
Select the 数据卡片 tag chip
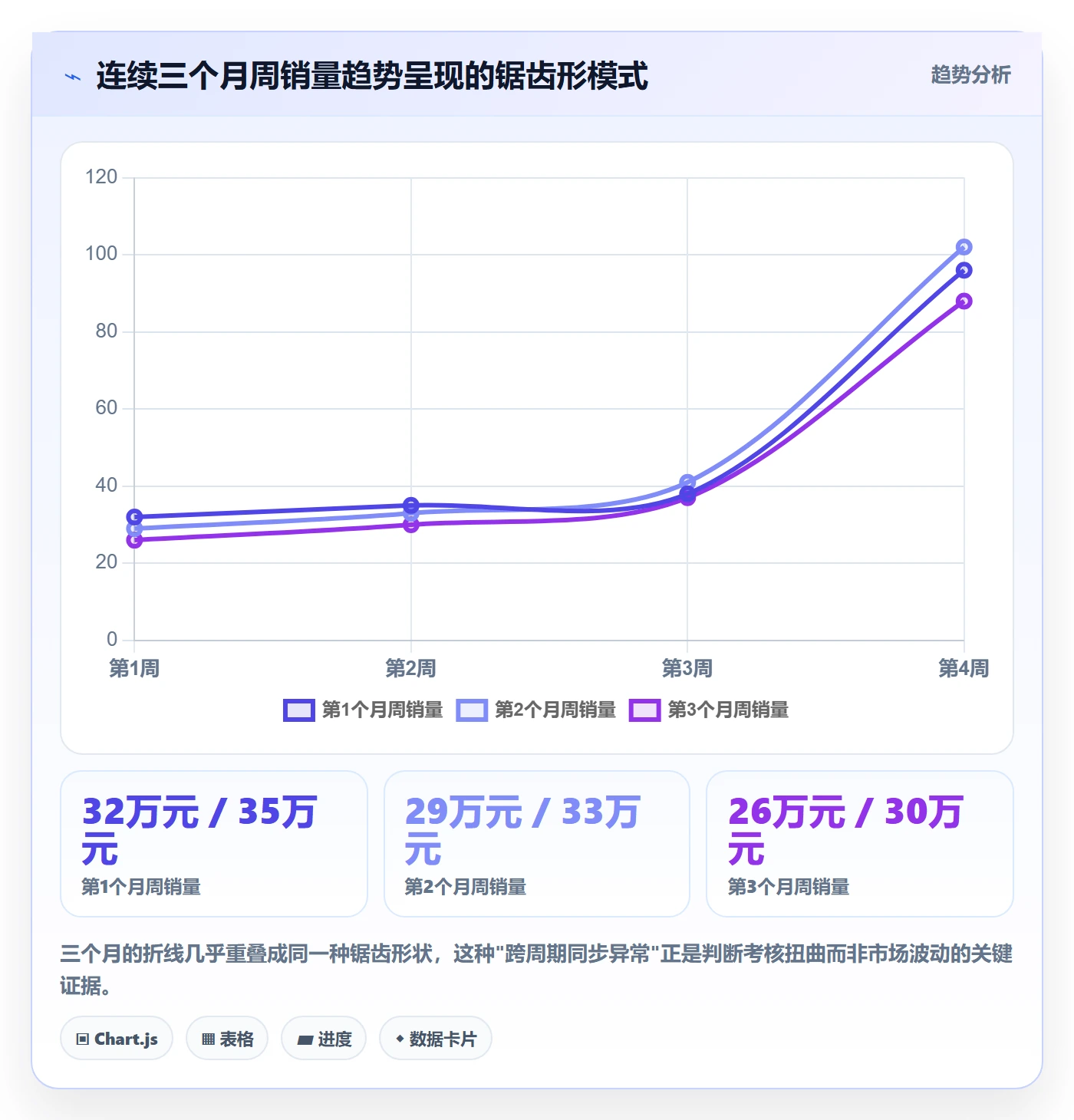point(436,1039)
